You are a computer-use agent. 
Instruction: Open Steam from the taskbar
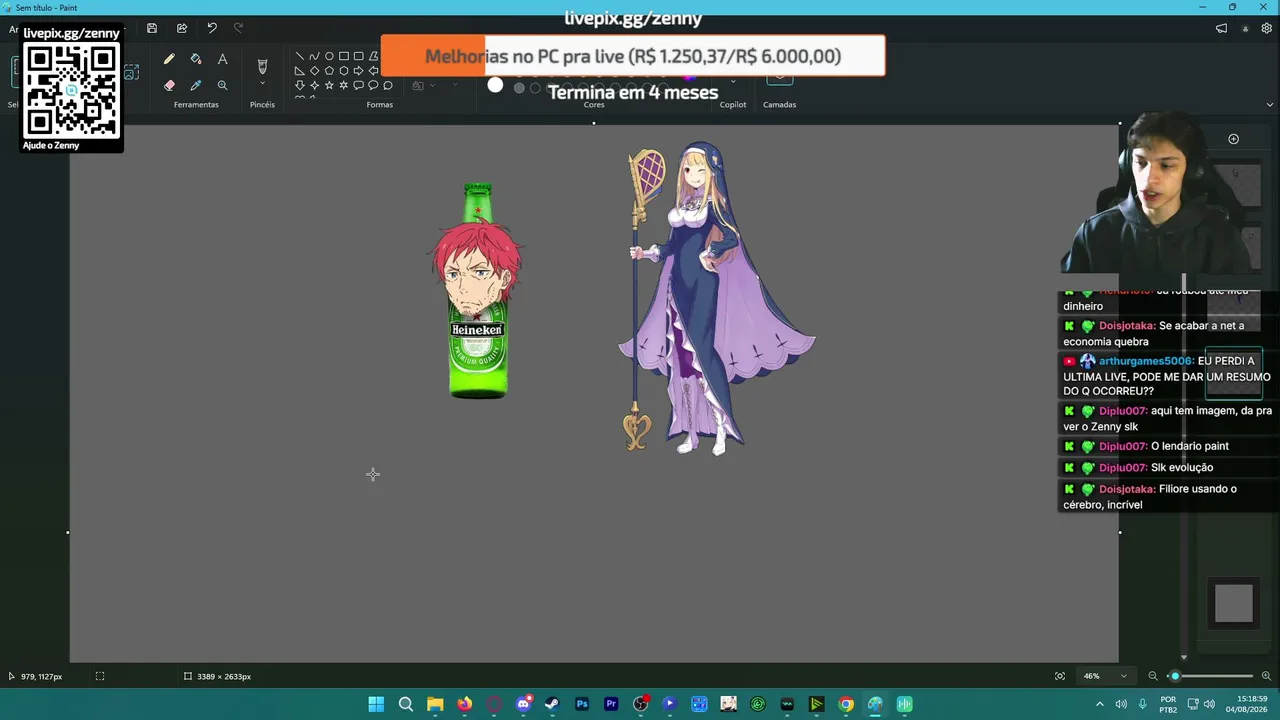click(x=552, y=704)
